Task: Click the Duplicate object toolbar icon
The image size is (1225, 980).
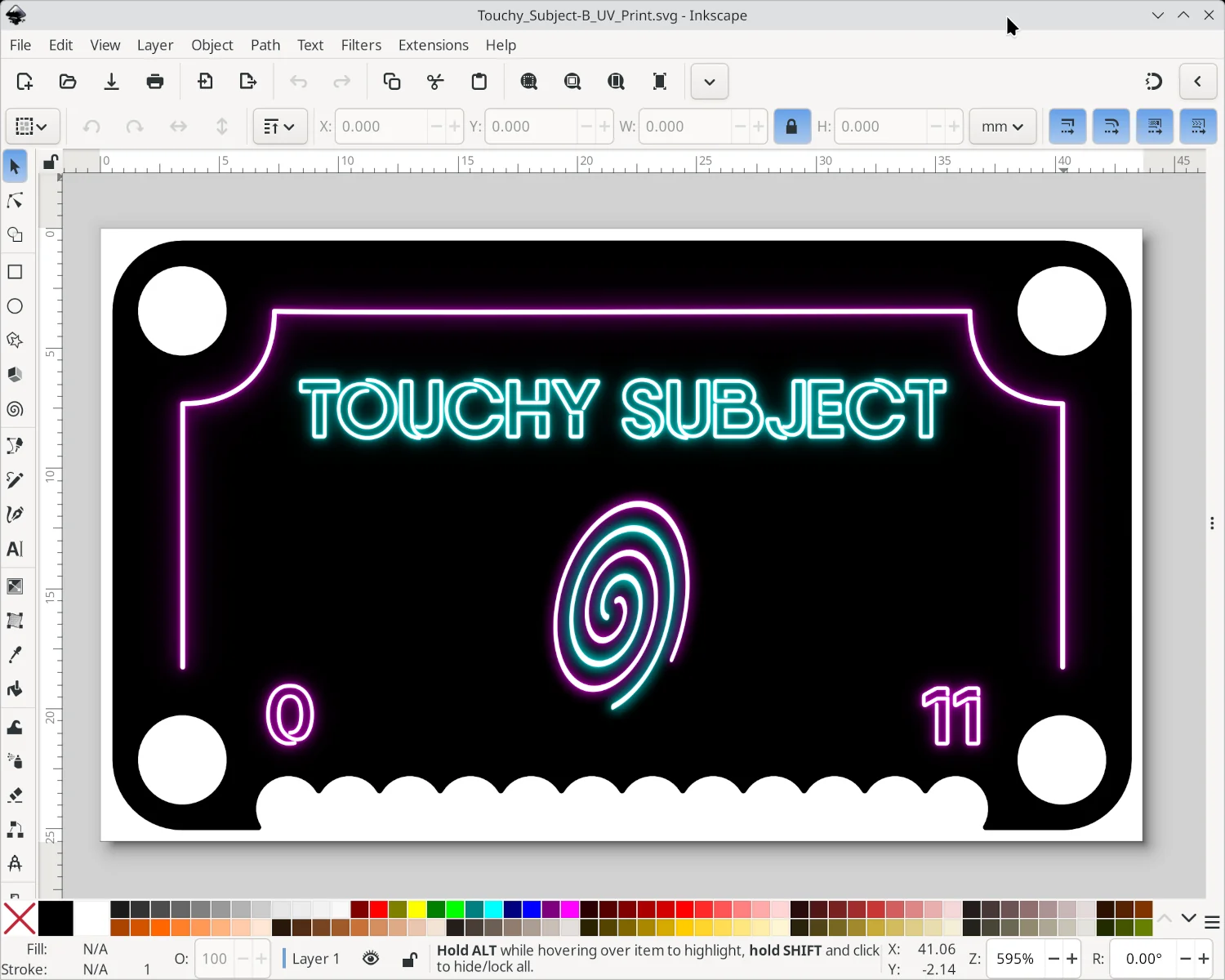Action: tap(391, 81)
